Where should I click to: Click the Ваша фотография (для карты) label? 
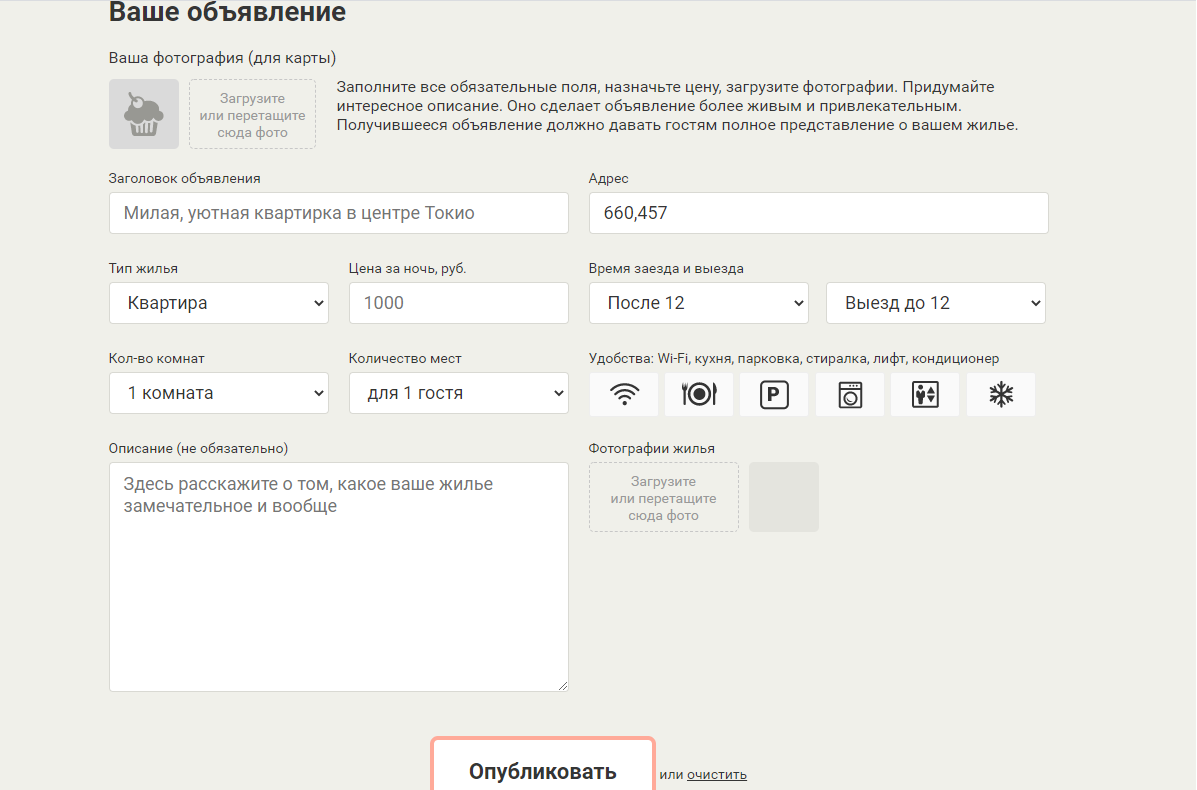[222, 58]
